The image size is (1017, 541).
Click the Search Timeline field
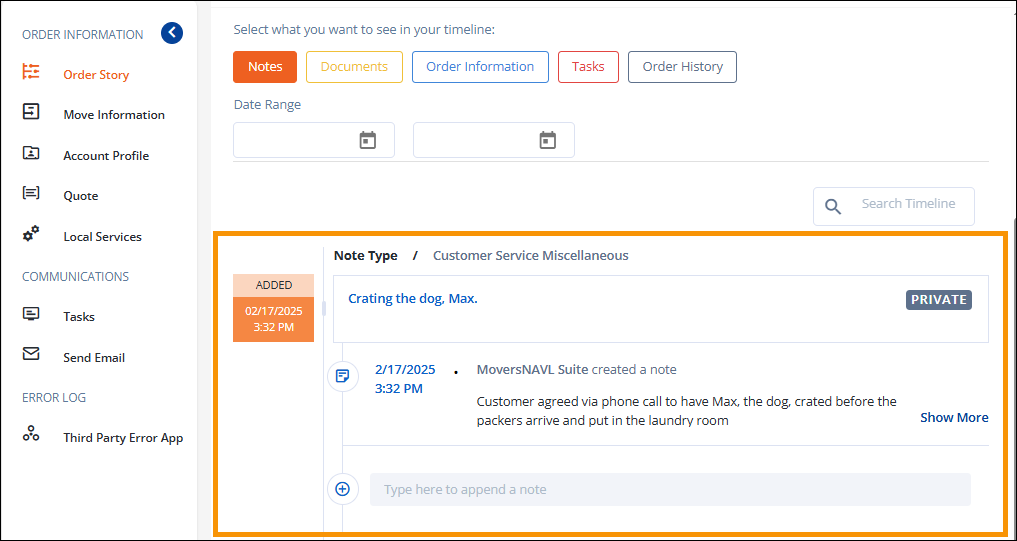(908, 204)
